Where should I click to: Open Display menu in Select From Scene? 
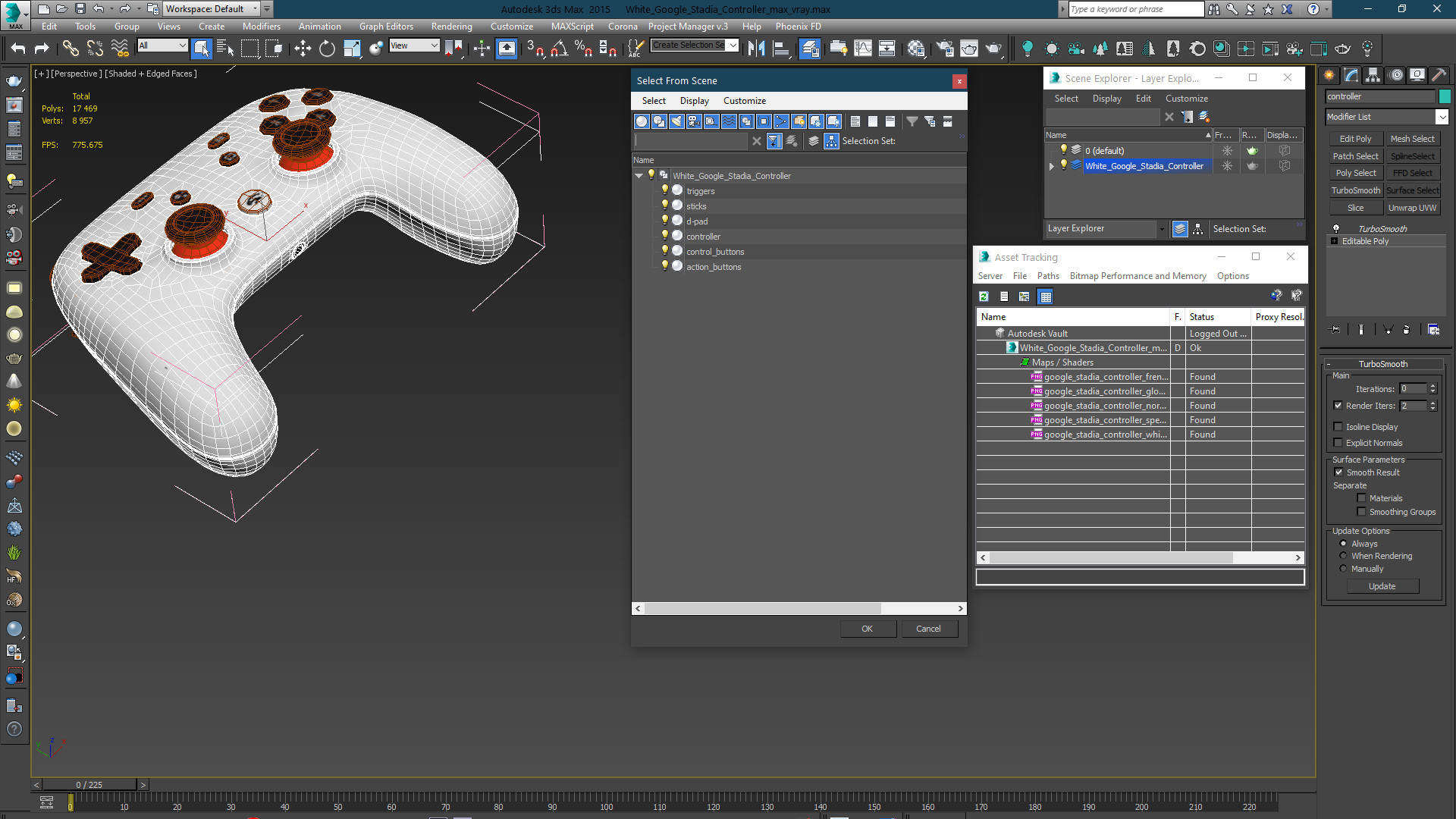click(694, 100)
